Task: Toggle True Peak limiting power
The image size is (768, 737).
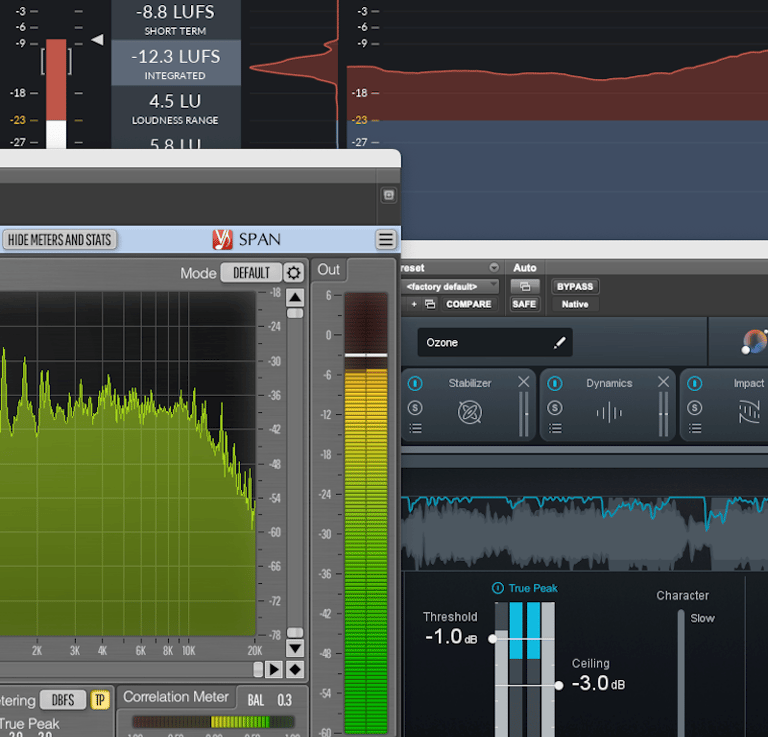Action: pyautogui.click(x=498, y=588)
